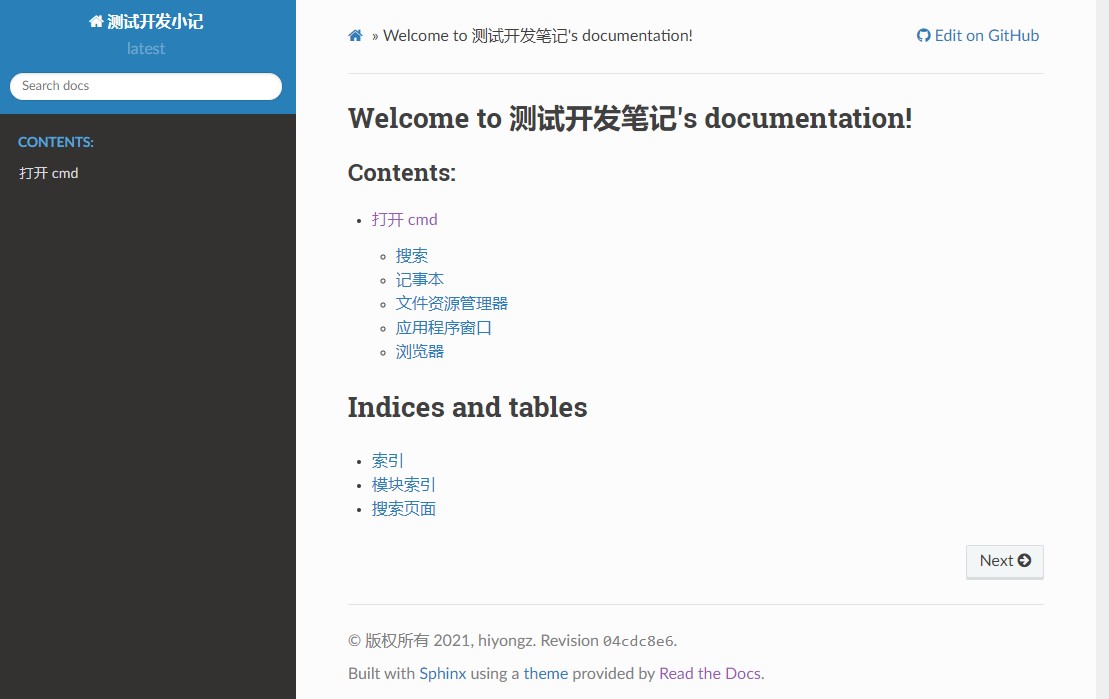Screen dimensions: 1109x699
Task: Open the 记事本 section link
Action: 419,279
